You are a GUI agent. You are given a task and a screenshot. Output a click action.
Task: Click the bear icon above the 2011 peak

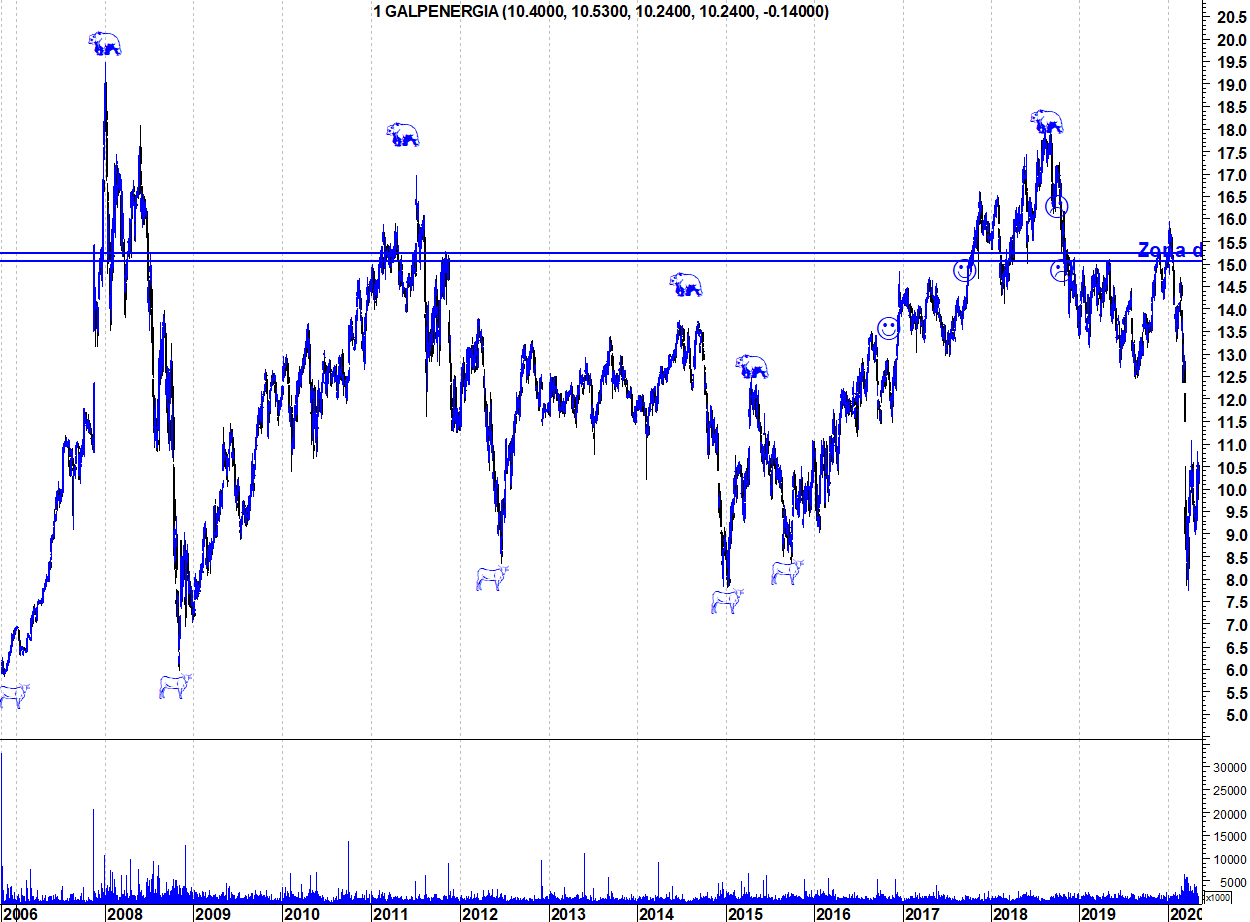coord(403,135)
